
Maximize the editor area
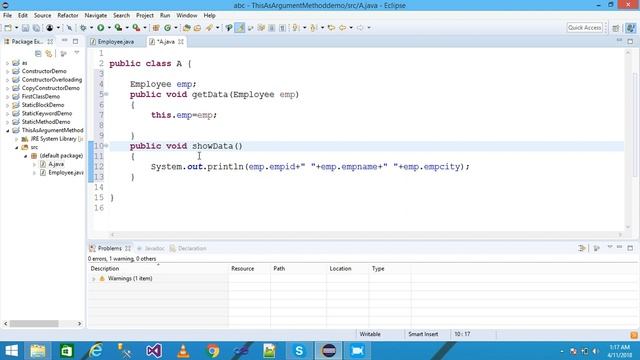click(630, 41)
